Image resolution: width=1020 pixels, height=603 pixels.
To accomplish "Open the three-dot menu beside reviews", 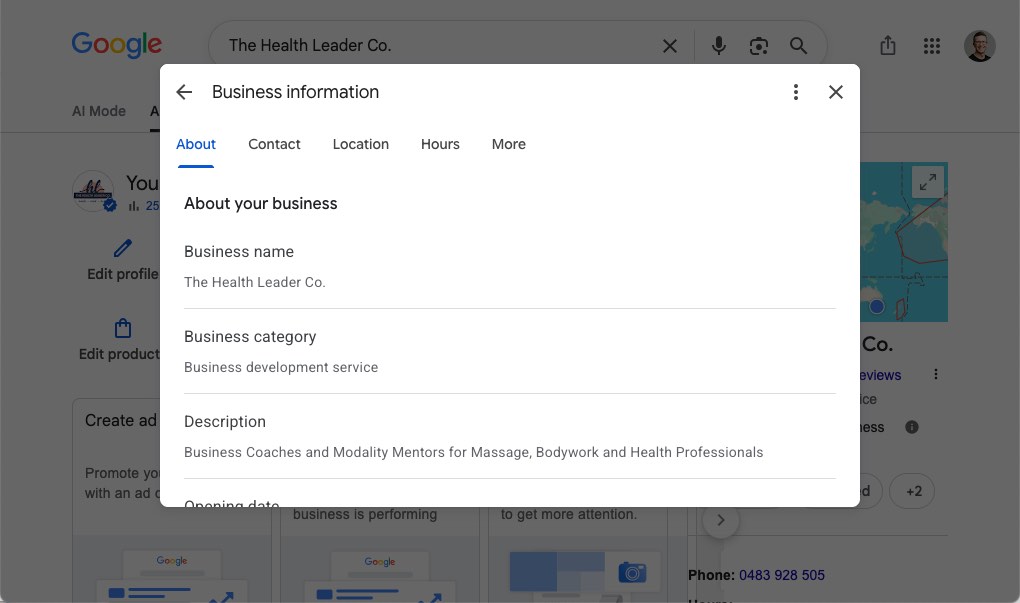I will [935, 374].
